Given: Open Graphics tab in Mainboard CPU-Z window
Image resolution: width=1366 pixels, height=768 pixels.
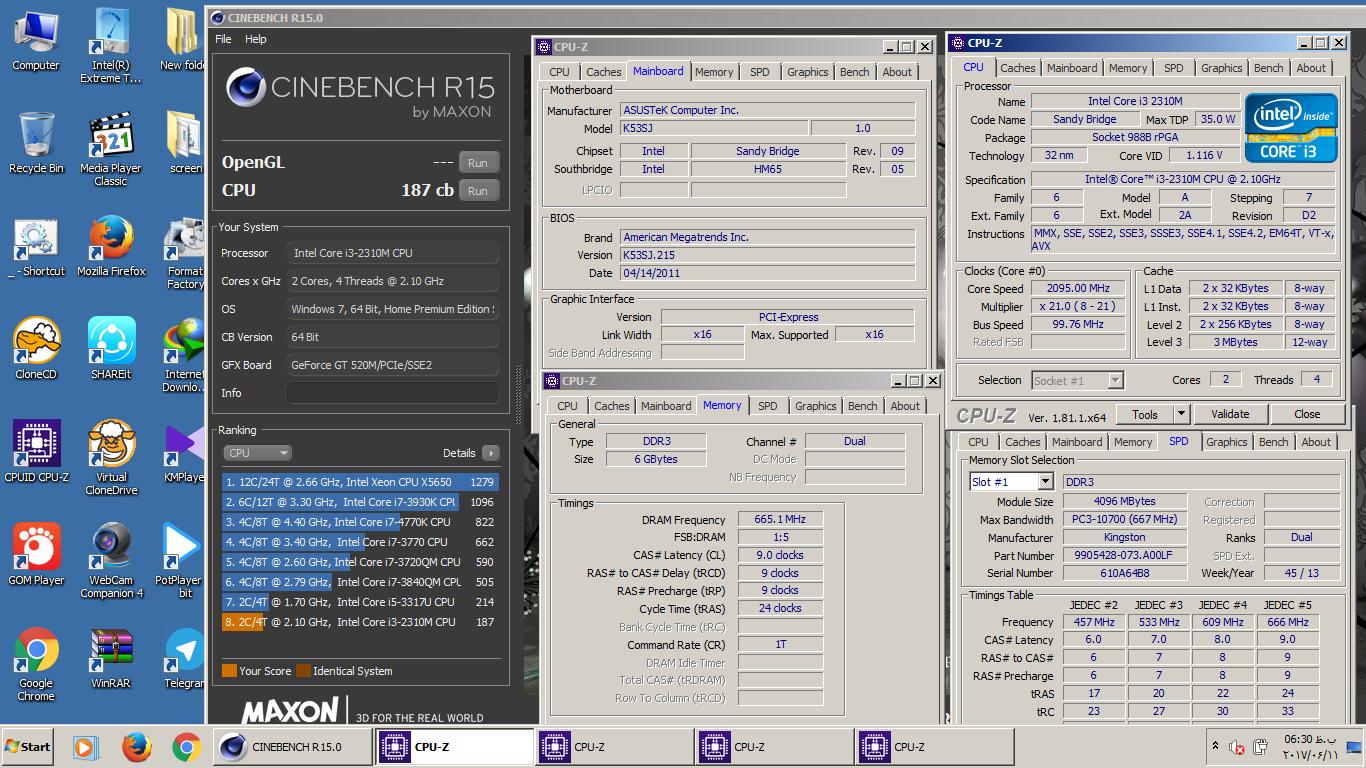Looking at the screenshot, I should [808, 72].
